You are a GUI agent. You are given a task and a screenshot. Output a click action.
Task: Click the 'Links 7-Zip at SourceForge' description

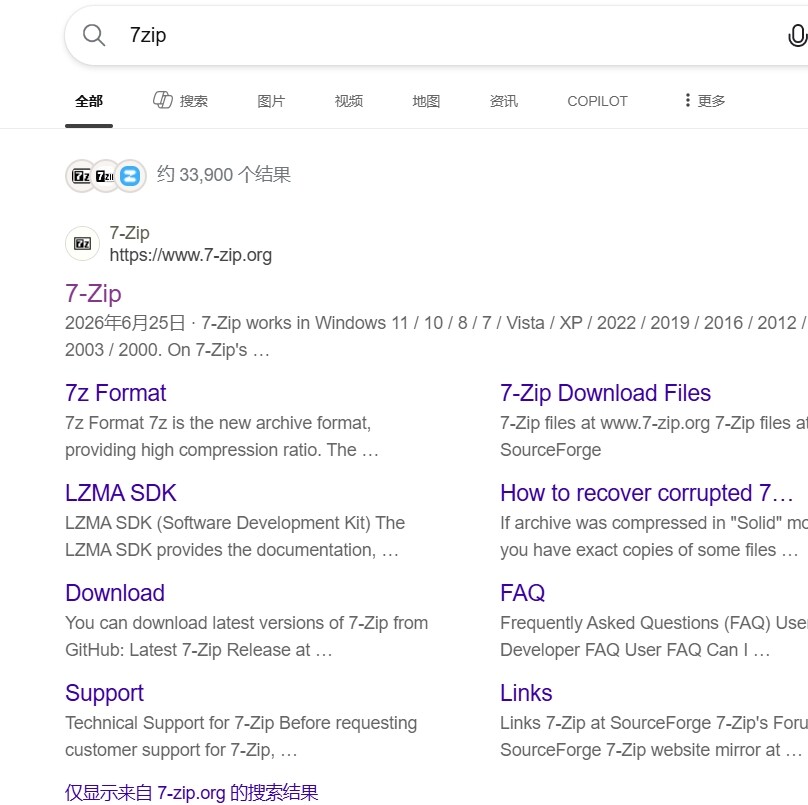(654, 736)
